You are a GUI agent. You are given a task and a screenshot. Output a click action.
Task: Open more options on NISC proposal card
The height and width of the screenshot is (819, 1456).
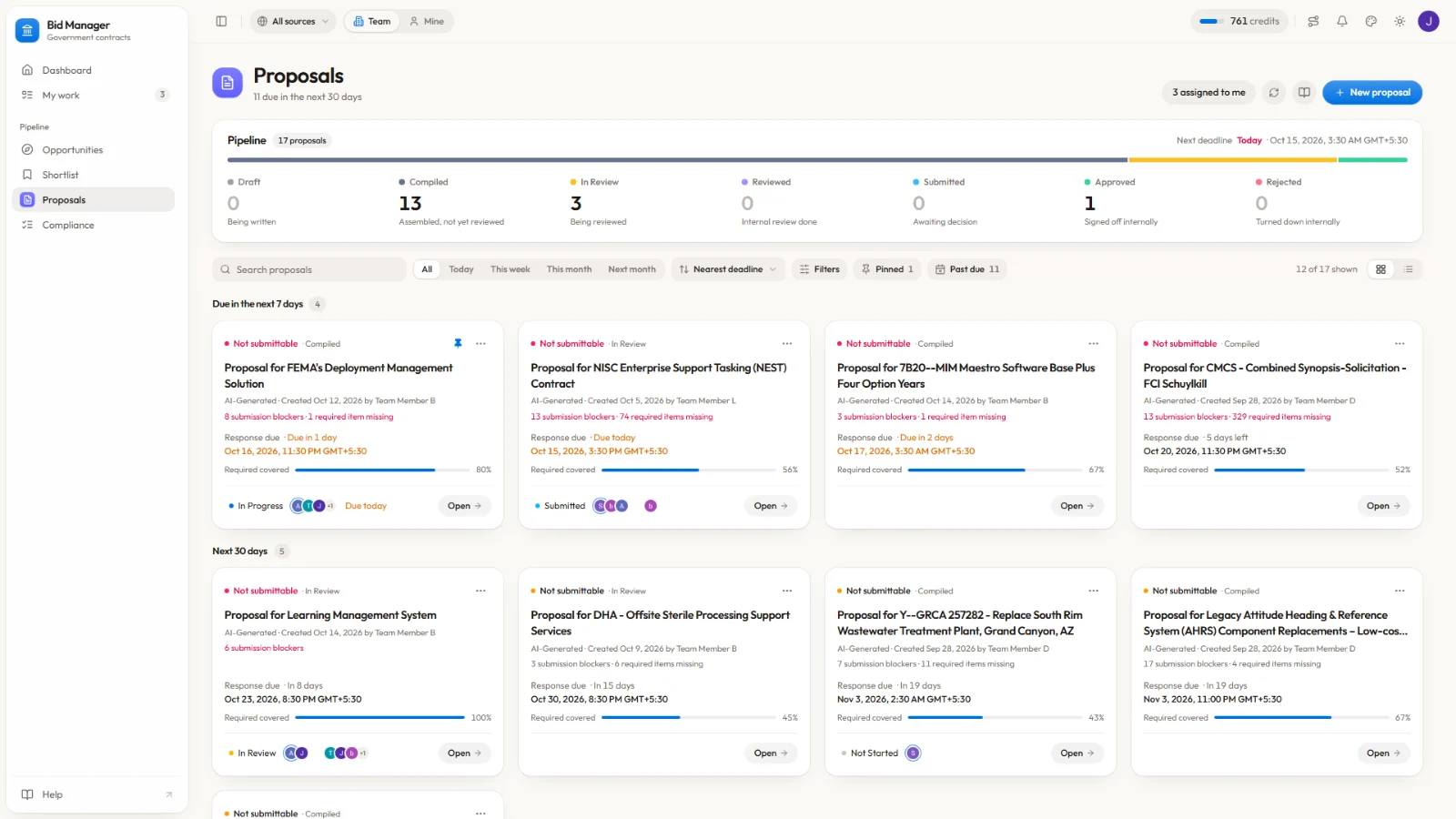787,343
